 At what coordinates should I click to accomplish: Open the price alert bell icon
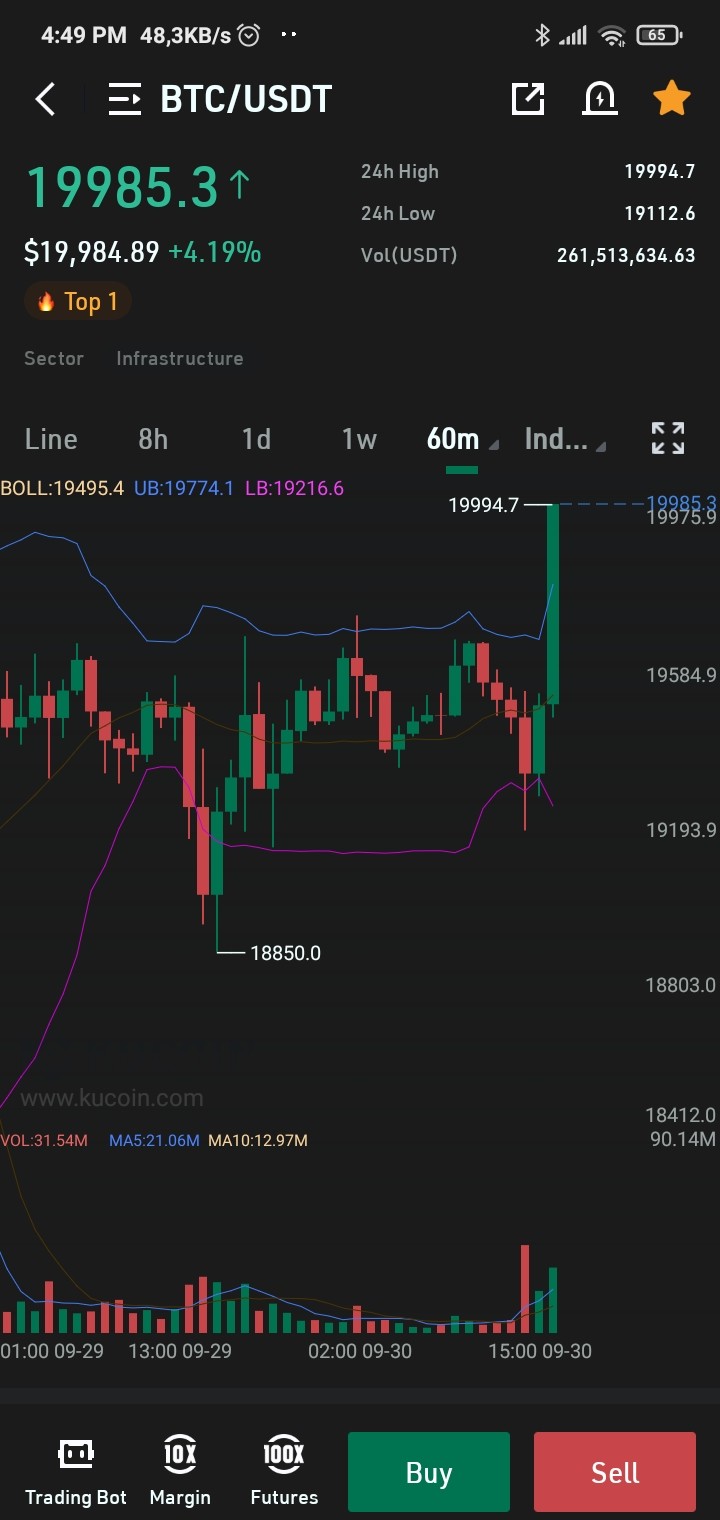coord(599,99)
